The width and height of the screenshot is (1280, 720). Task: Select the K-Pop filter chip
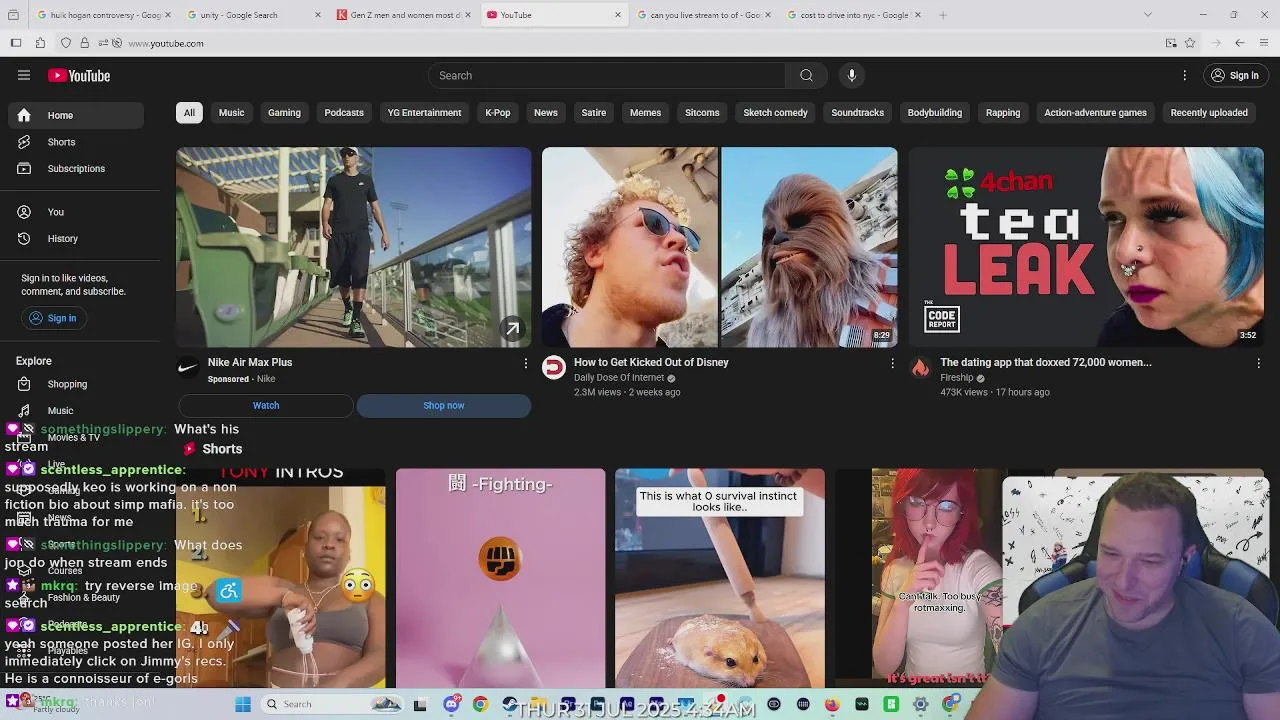(x=498, y=112)
